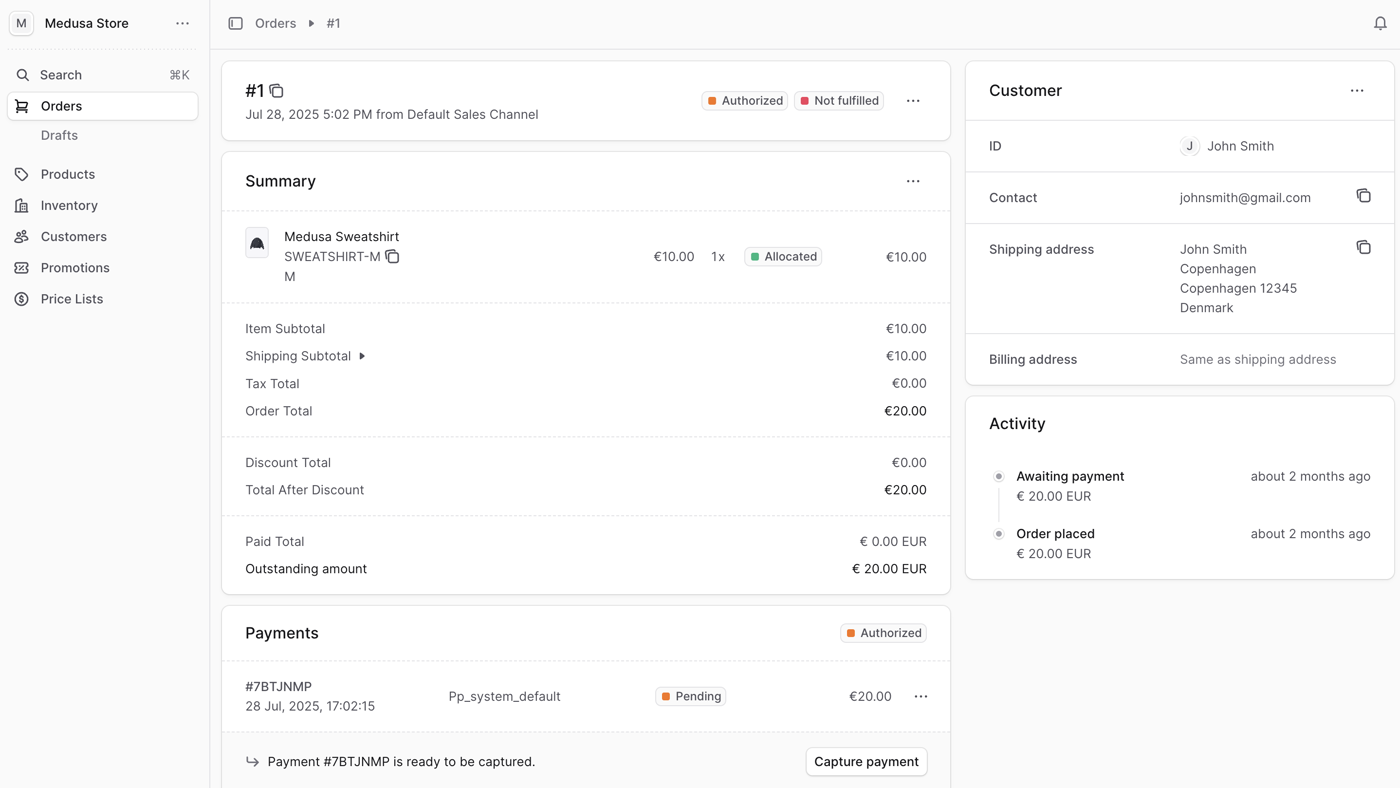Open the Search field in sidebar

click(103, 75)
